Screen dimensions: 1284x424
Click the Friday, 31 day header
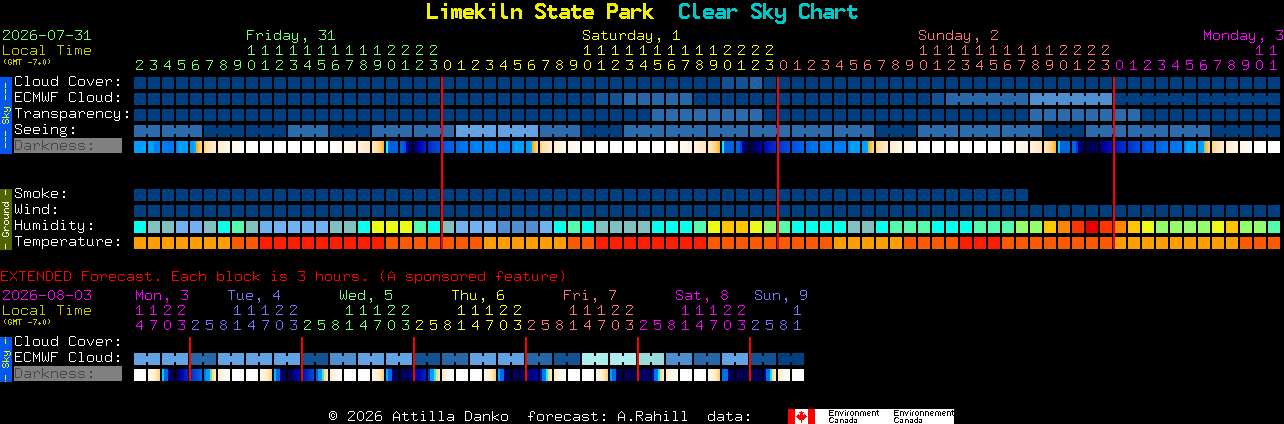click(291, 35)
